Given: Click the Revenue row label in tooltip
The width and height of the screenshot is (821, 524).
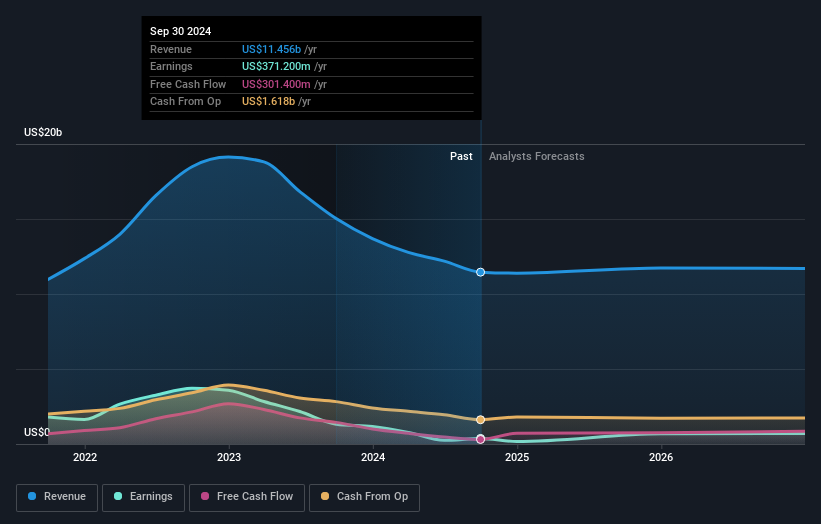Looking at the screenshot, I should (171, 49).
